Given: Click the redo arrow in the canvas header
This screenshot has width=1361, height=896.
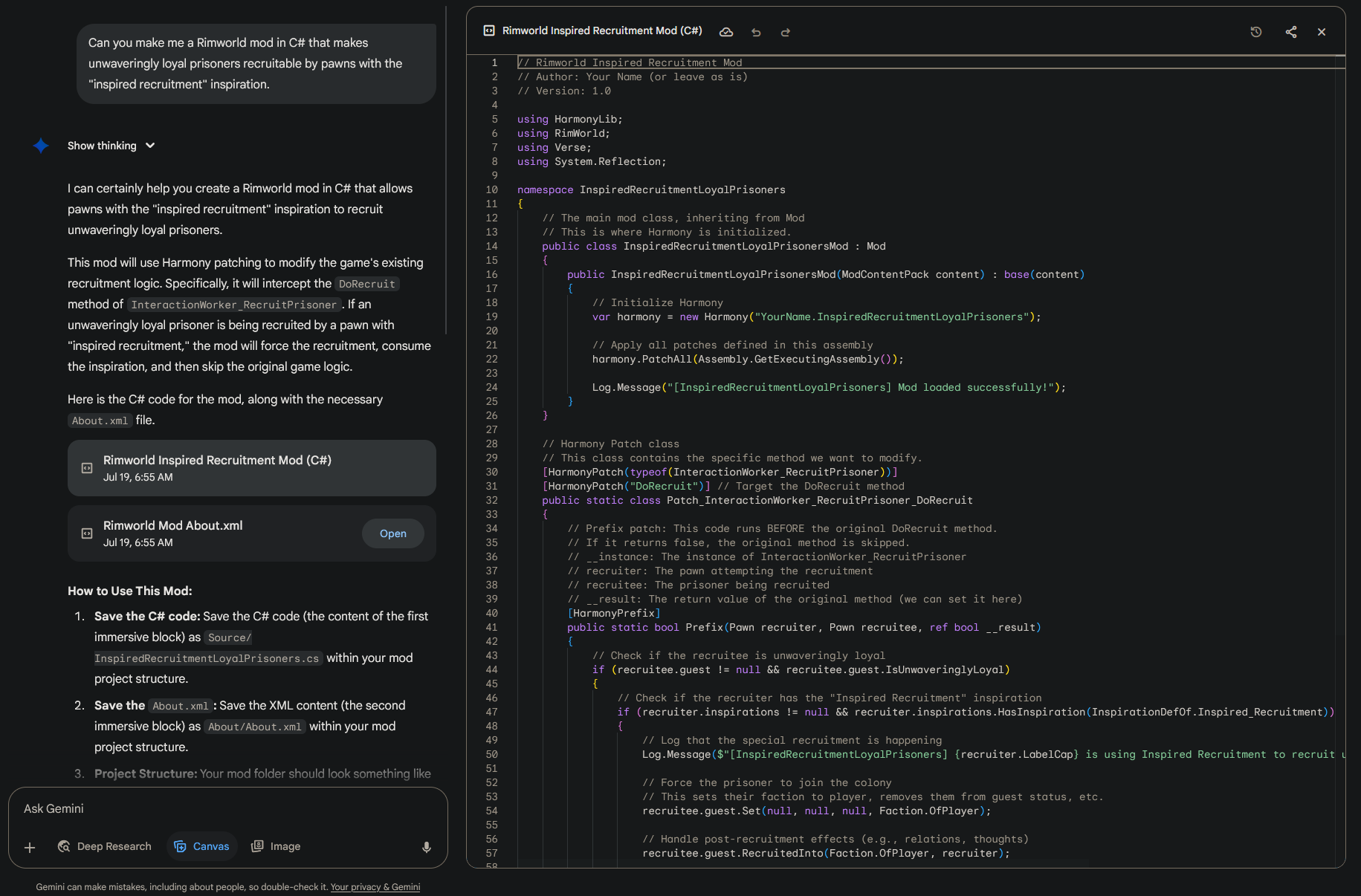Looking at the screenshot, I should click(x=786, y=32).
